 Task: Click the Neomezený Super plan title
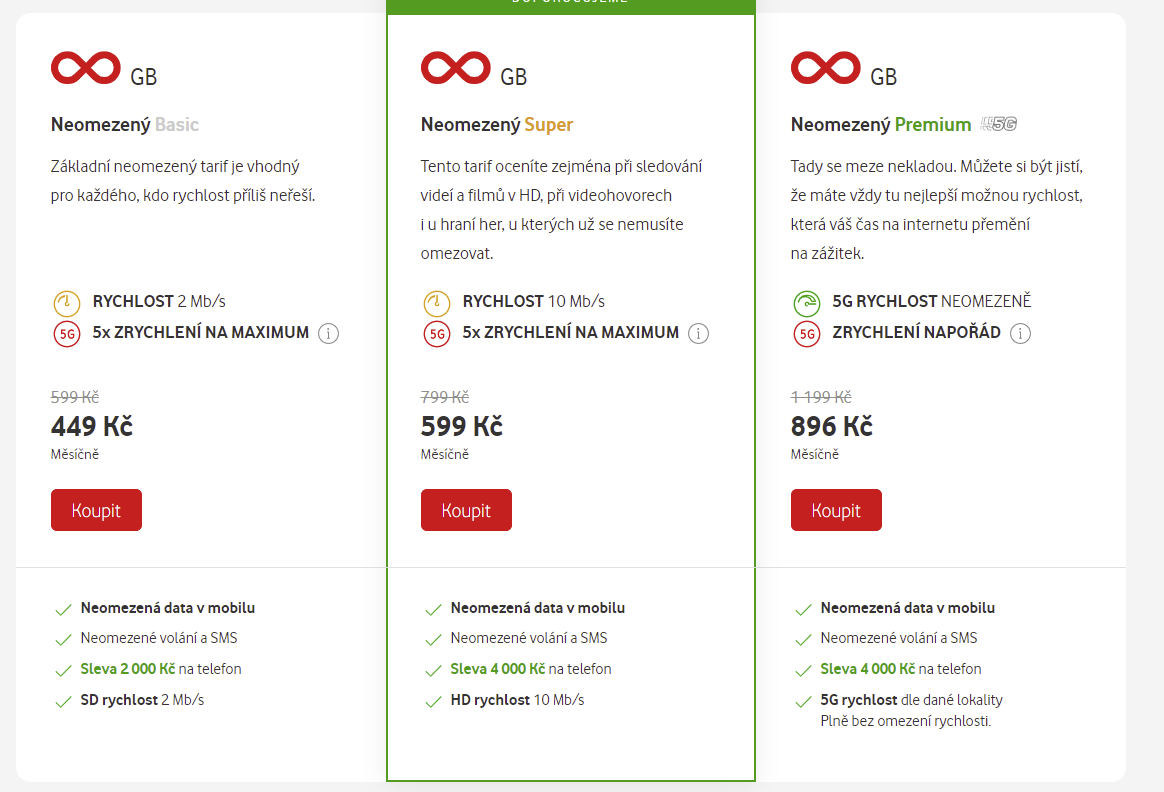point(497,125)
